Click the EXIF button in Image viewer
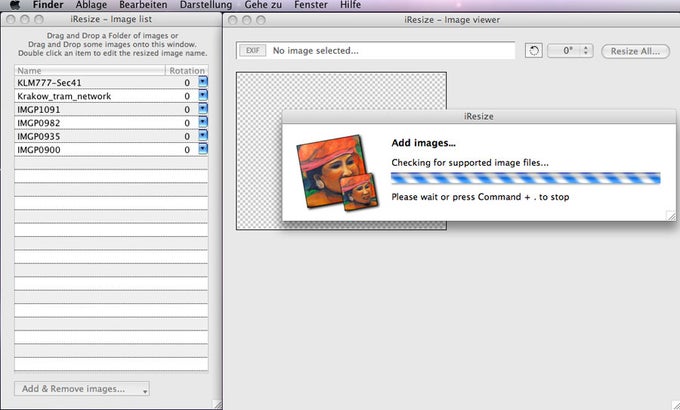 252,50
